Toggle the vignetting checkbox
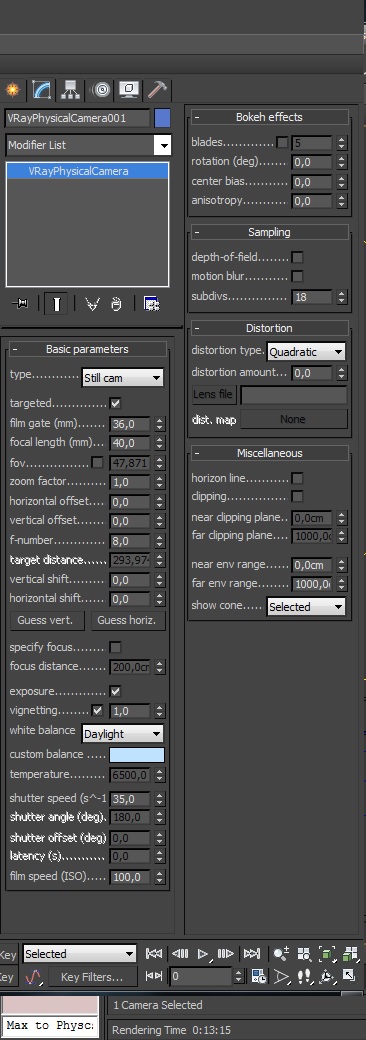The height and width of the screenshot is (1040, 366). pyautogui.click(x=97, y=710)
